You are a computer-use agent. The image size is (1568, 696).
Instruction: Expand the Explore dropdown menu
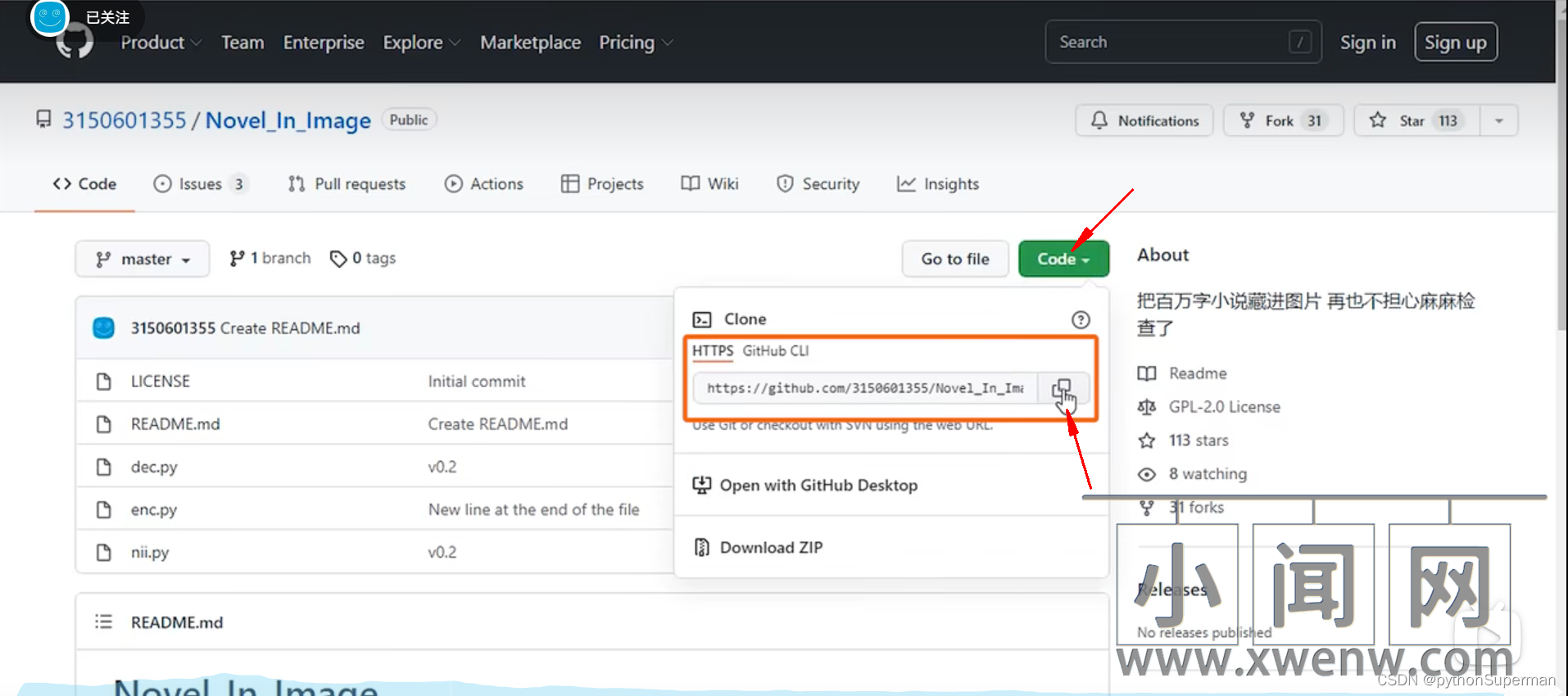[421, 43]
